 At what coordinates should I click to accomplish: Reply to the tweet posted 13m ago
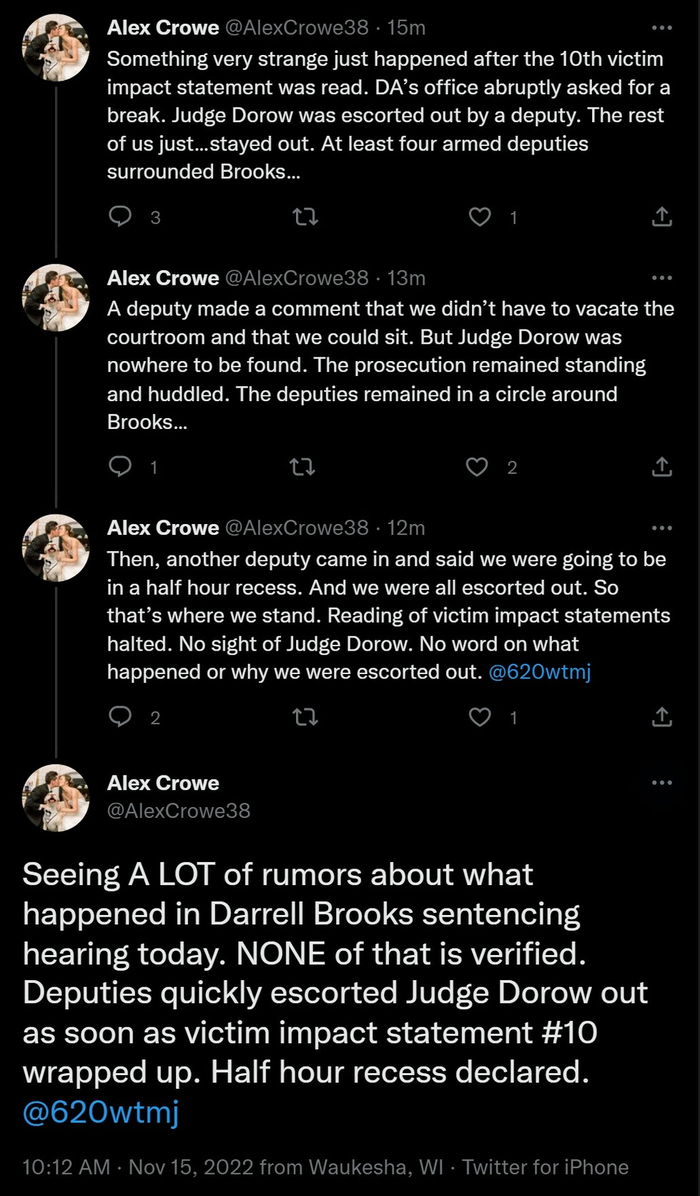(x=122, y=466)
